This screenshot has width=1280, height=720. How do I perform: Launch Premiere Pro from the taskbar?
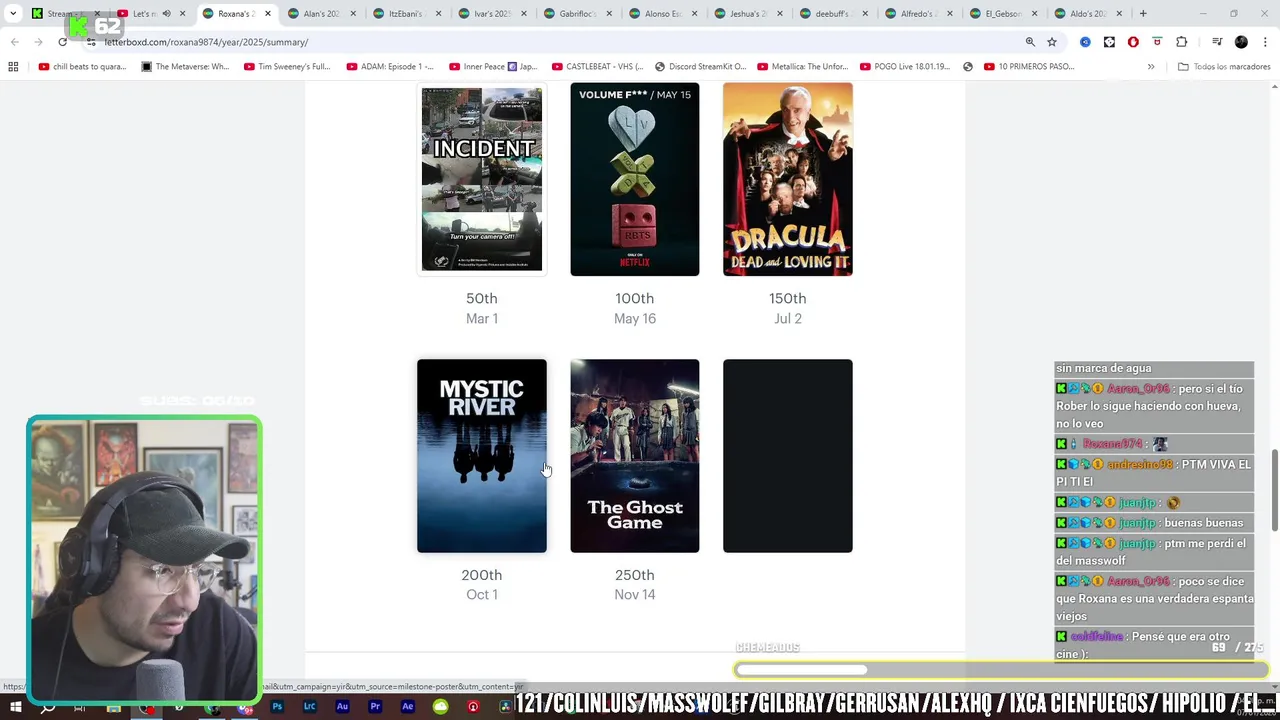(x=375, y=707)
